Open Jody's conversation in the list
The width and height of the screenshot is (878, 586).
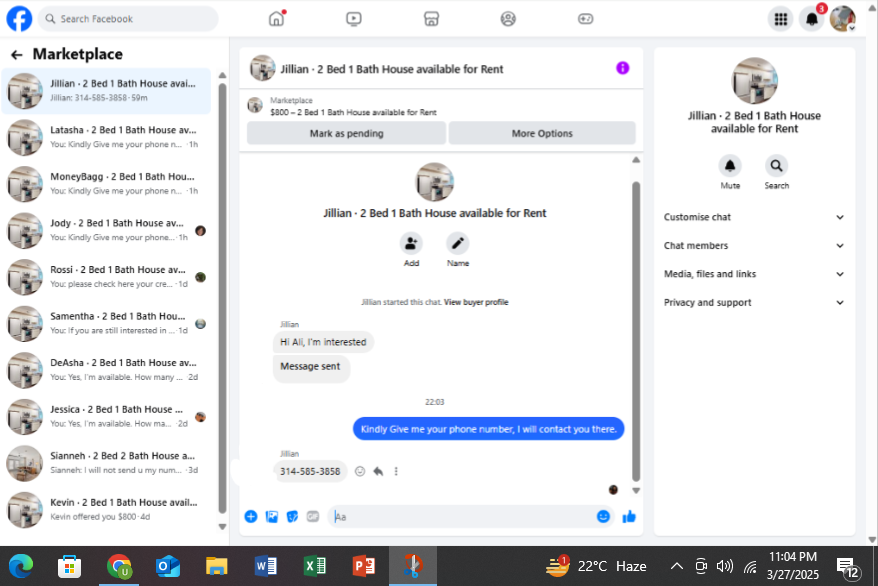pyautogui.click(x=108, y=230)
